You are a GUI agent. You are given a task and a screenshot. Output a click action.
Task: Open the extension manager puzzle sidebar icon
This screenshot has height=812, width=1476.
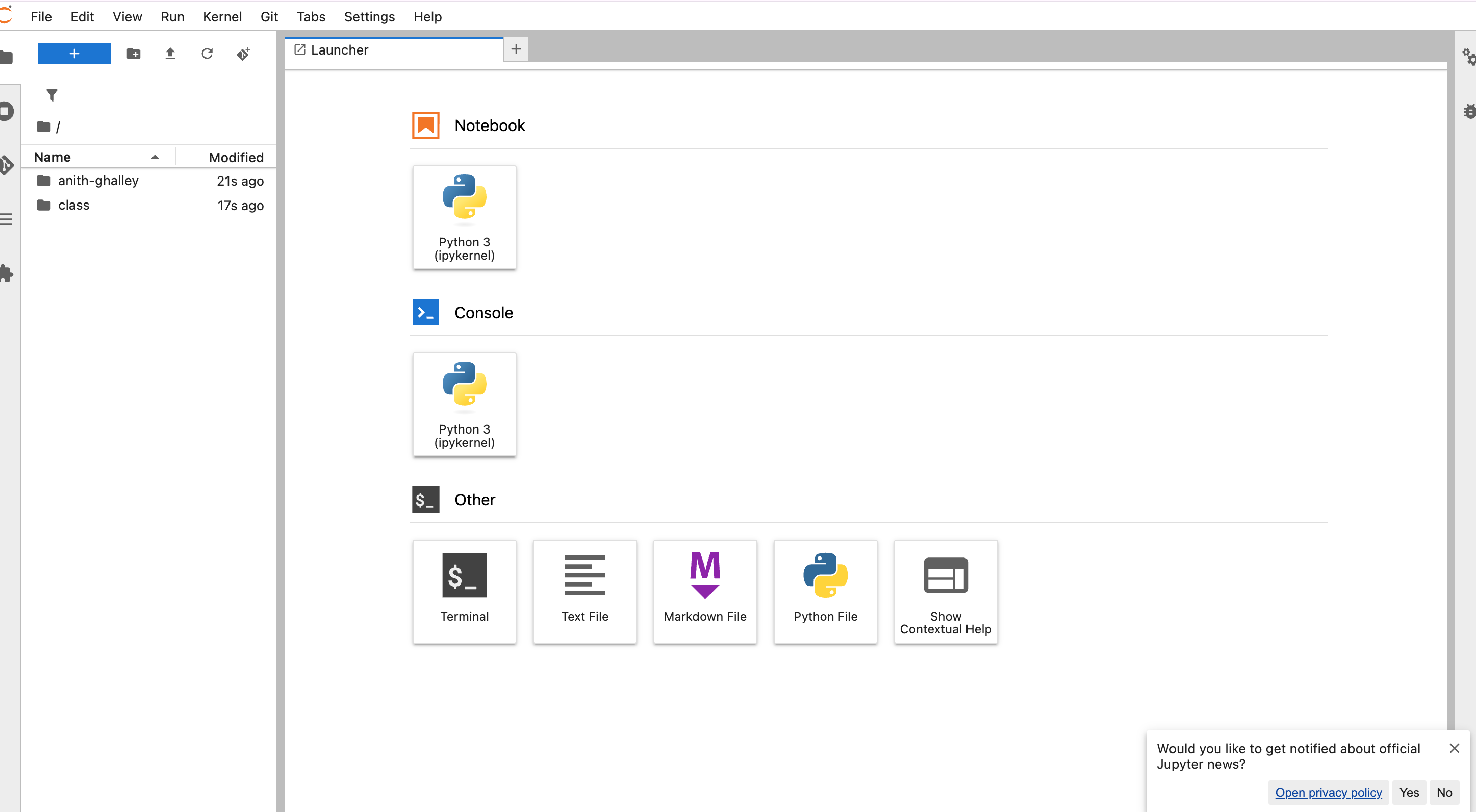click(x=7, y=273)
